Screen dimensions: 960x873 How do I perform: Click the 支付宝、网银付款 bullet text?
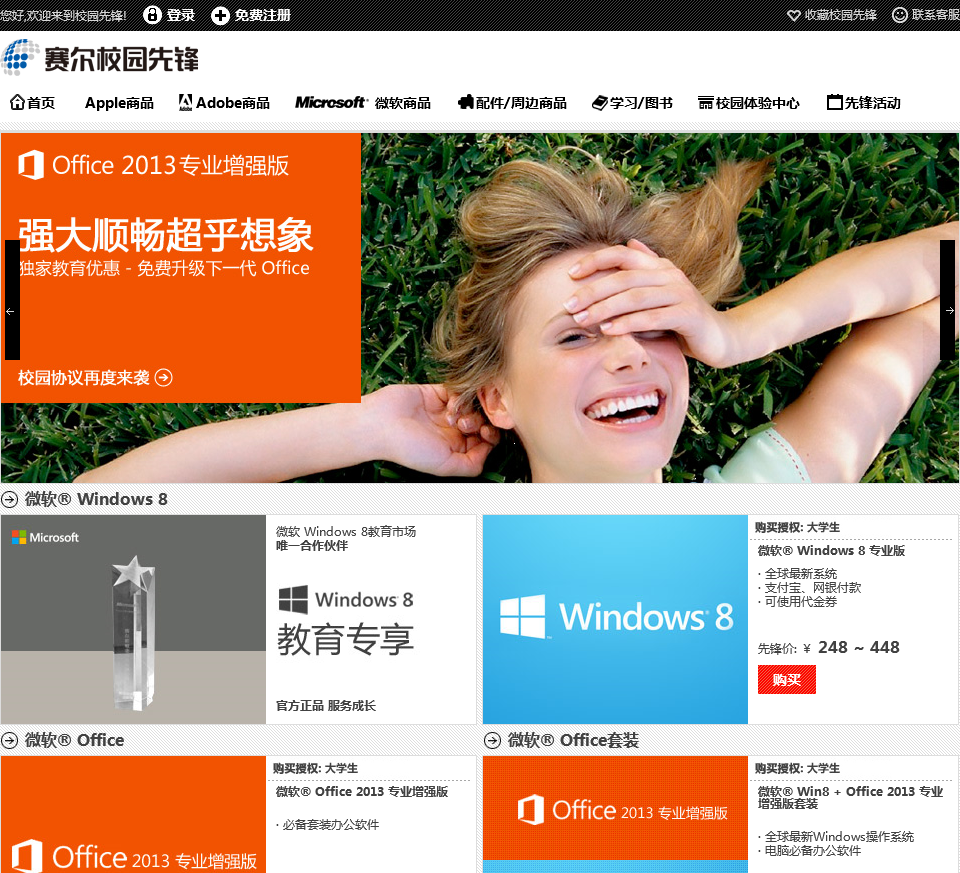point(812,588)
